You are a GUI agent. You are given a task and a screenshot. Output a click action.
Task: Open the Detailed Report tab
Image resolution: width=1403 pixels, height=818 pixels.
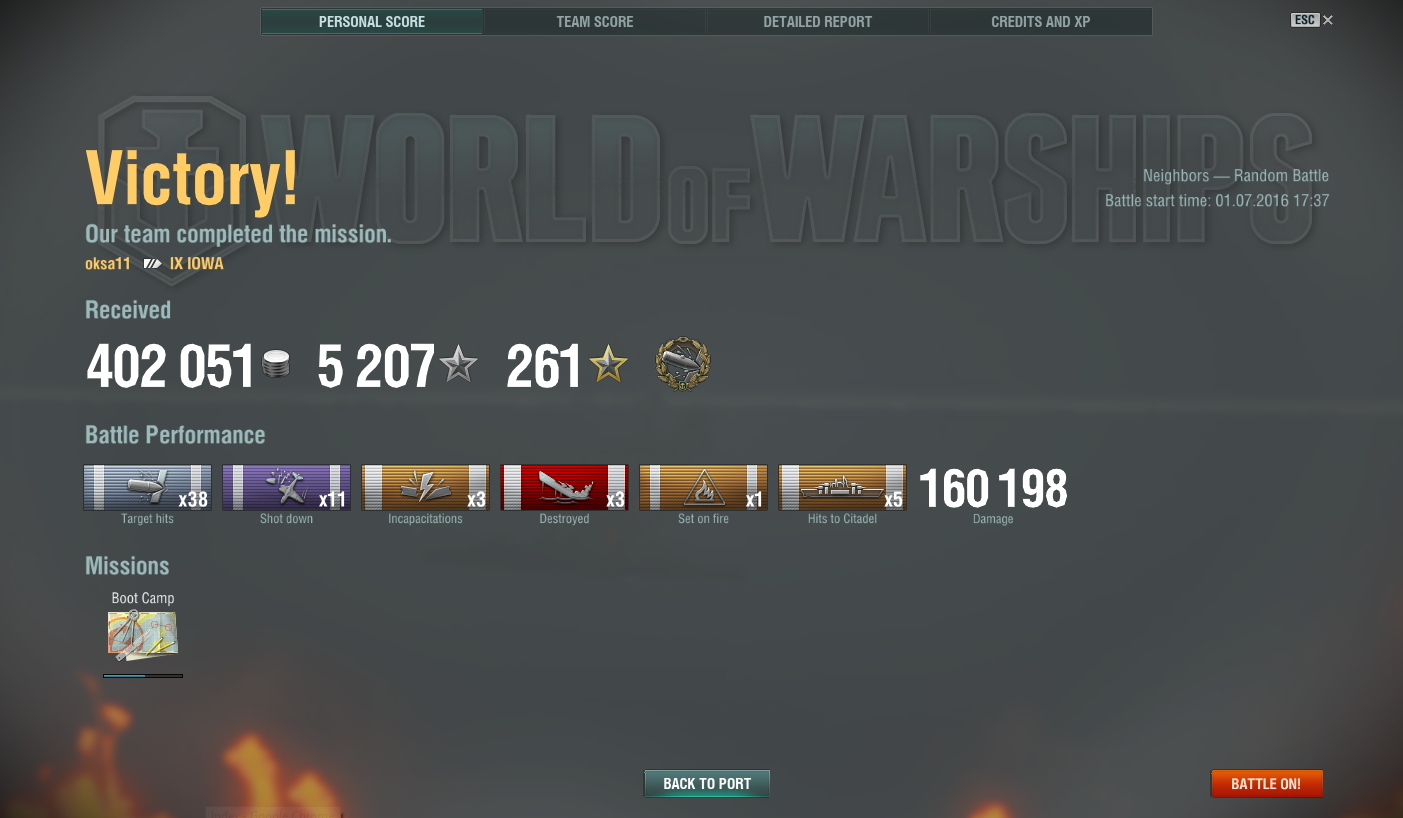tap(818, 21)
